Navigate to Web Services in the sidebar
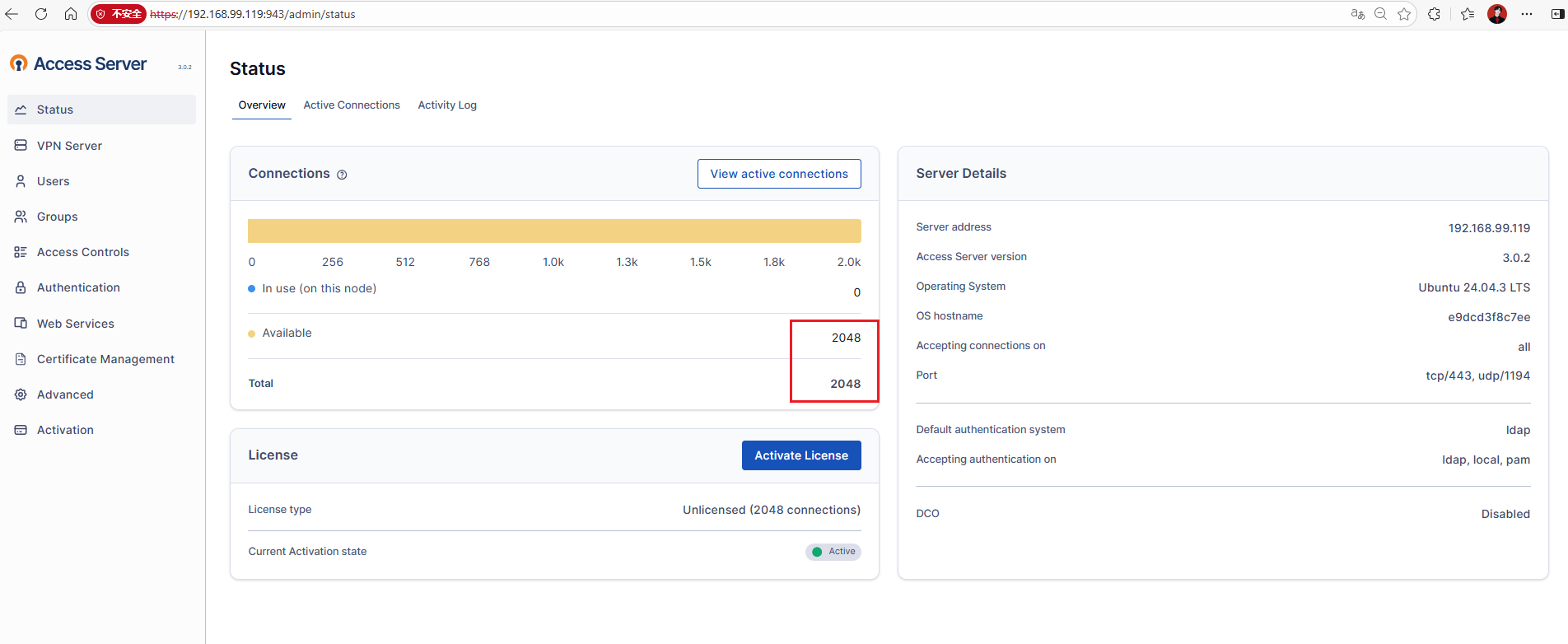The height and width of the screenshot is (644, 1568). coord(75,324)
